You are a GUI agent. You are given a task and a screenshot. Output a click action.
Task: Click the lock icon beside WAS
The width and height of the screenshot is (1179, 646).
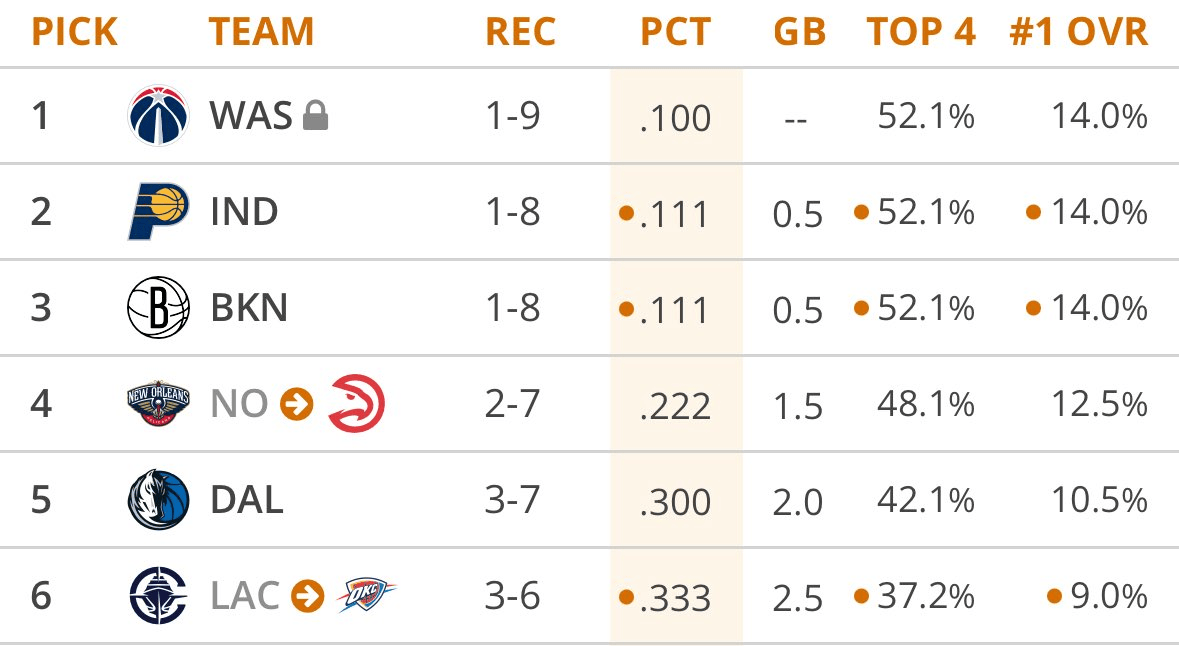316,116
